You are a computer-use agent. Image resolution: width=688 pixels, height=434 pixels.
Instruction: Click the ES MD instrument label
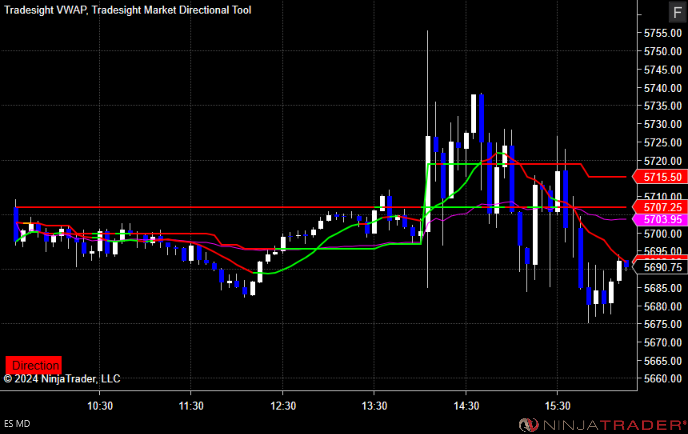click(x=17, y=423)
